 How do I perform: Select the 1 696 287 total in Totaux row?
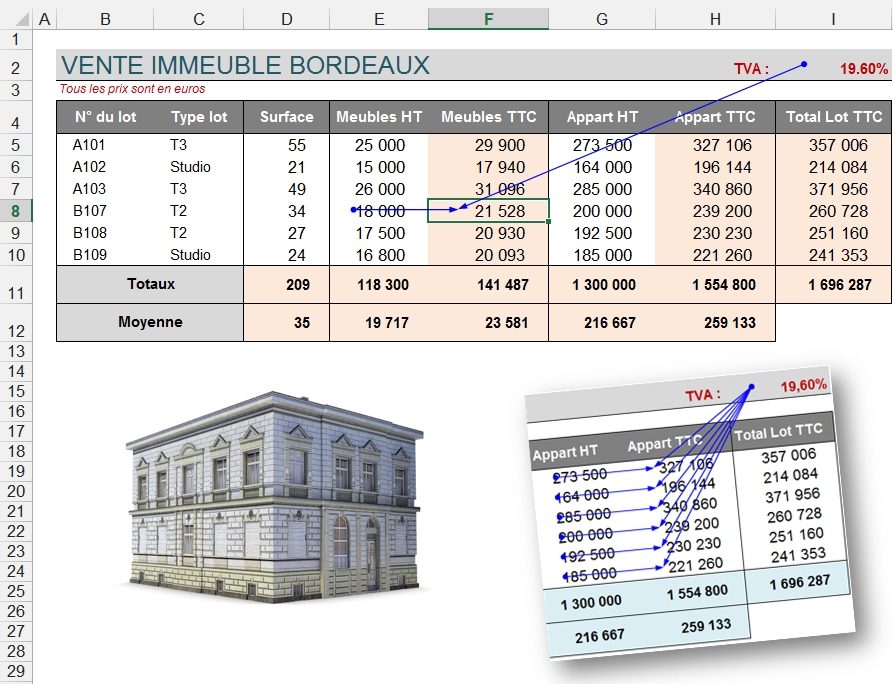(833, 285)
